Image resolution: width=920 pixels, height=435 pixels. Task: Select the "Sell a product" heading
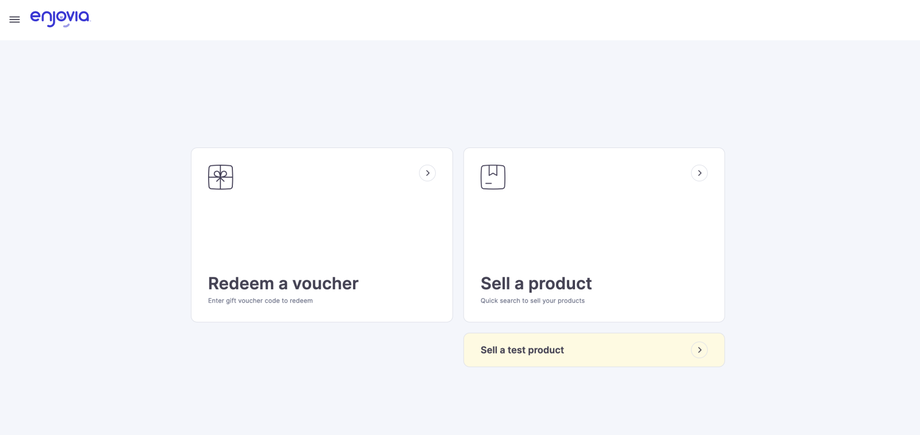(x=536, y=283)
